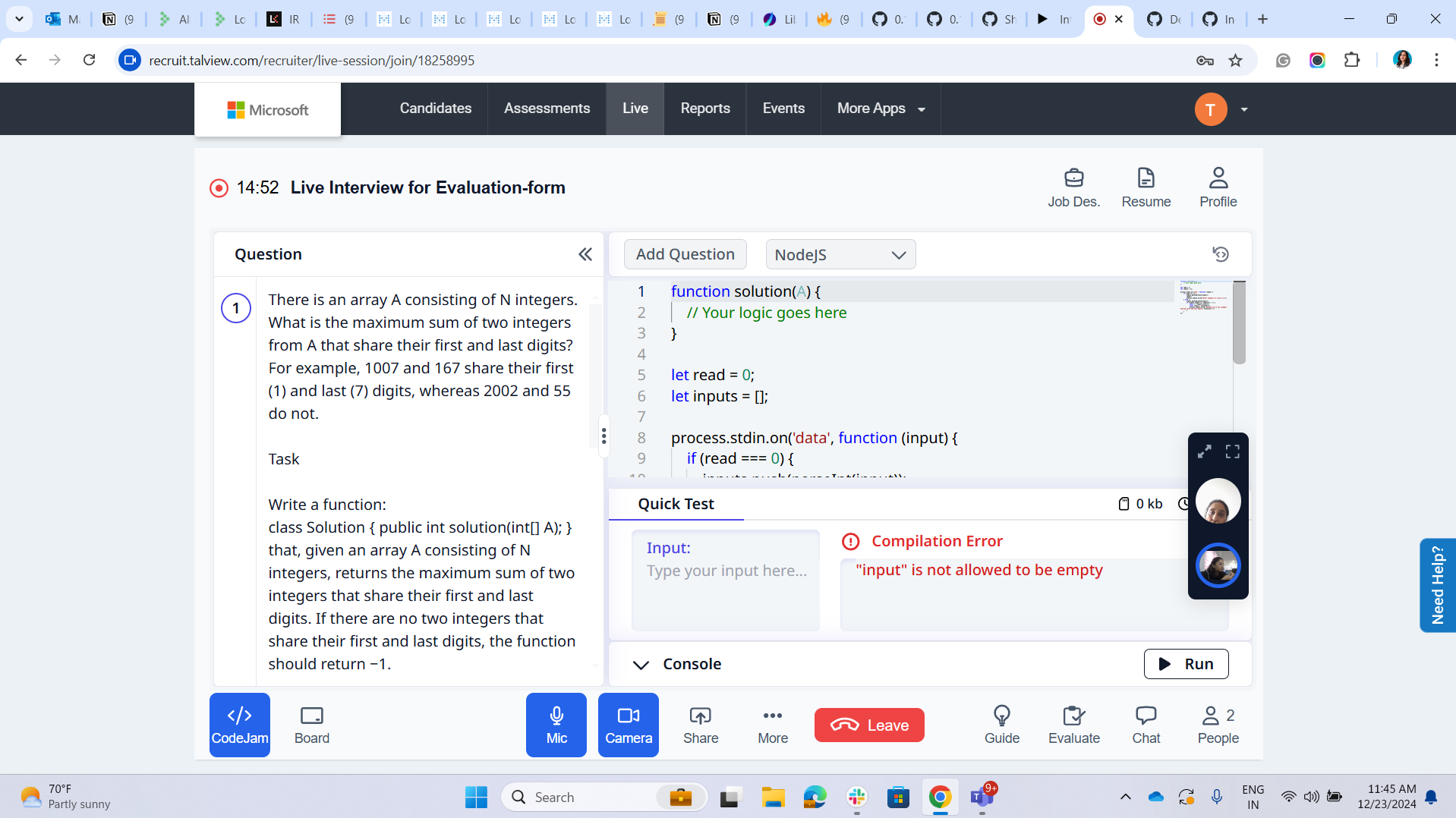Shrink the video overlay with collapse arrows

point(1204,451)
